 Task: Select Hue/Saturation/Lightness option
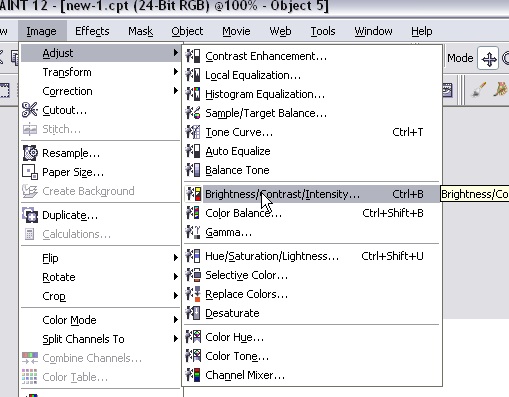pyautogui.click(x=312, y=256)
